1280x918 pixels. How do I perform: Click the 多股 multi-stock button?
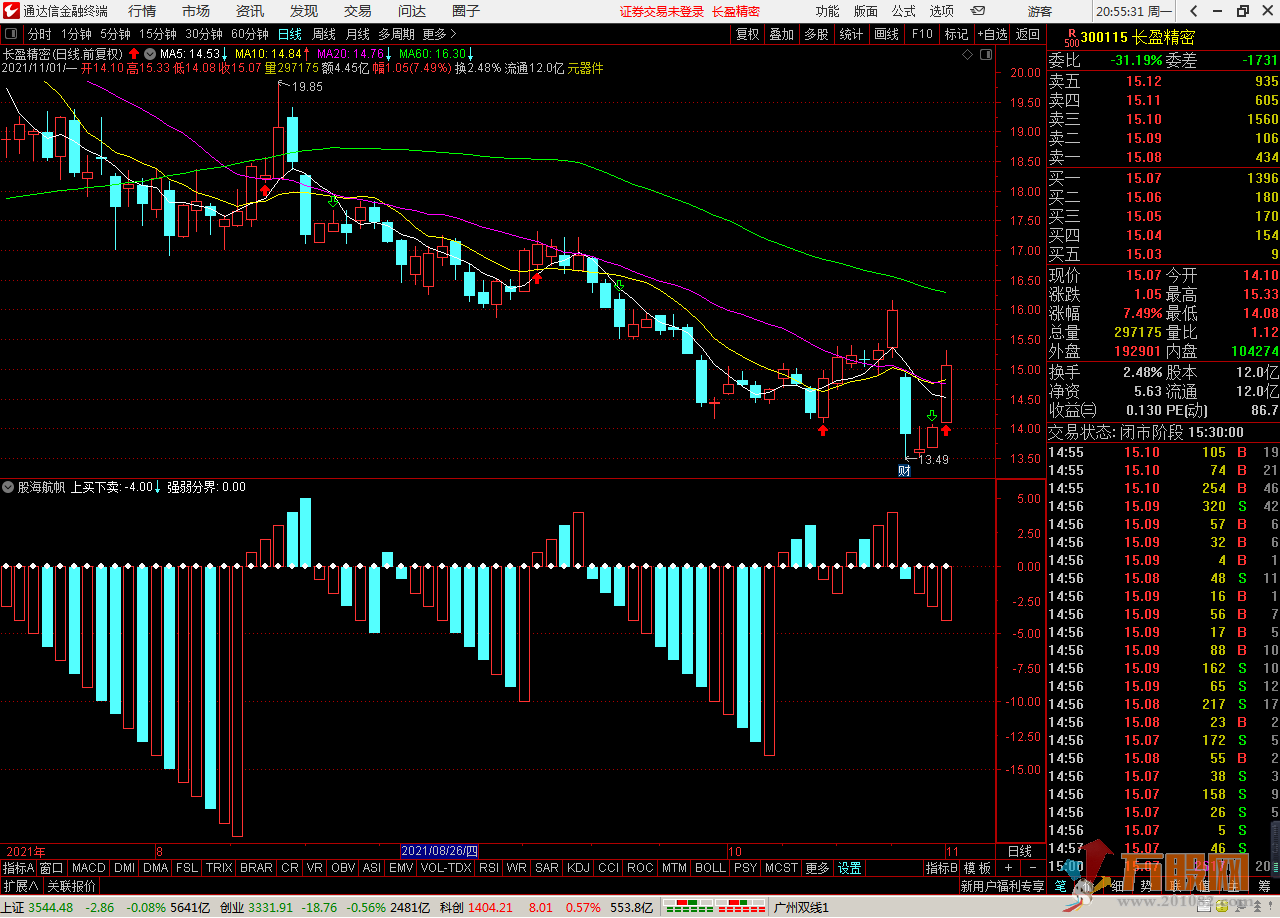coord(816,34)
